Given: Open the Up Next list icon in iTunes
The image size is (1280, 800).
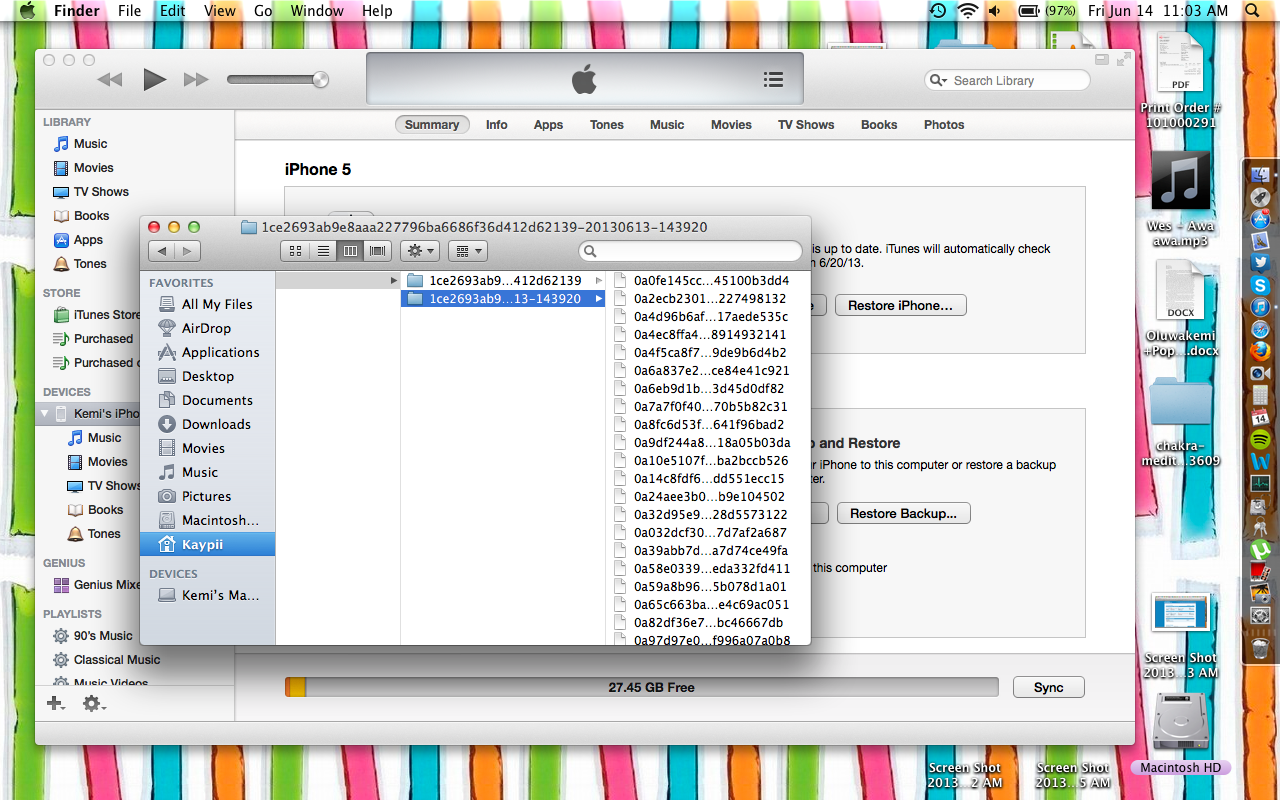Looking at the screenshot, I should click(x=772, y=79).
